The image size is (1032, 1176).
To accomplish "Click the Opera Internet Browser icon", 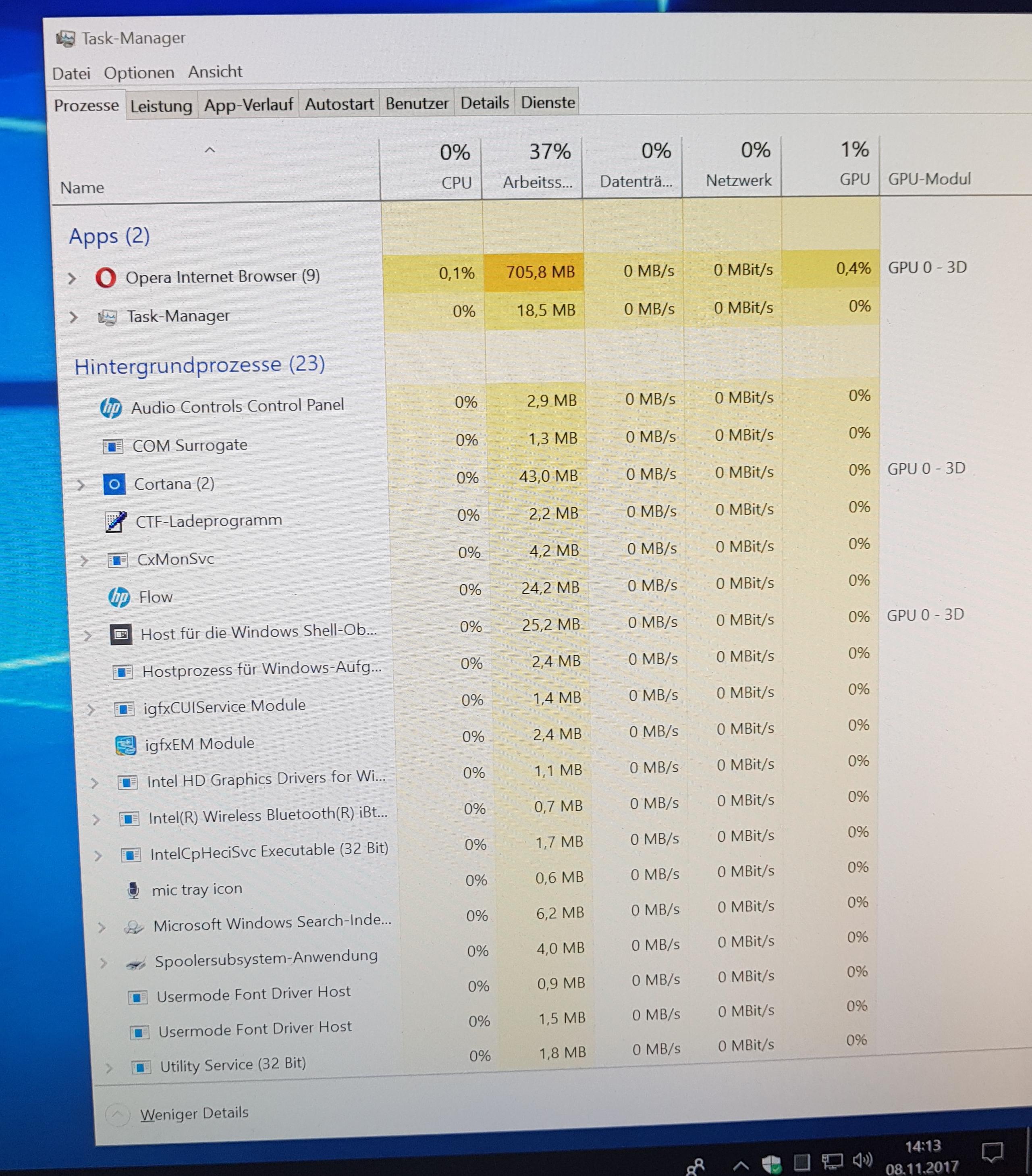I will tap(106, 278).
